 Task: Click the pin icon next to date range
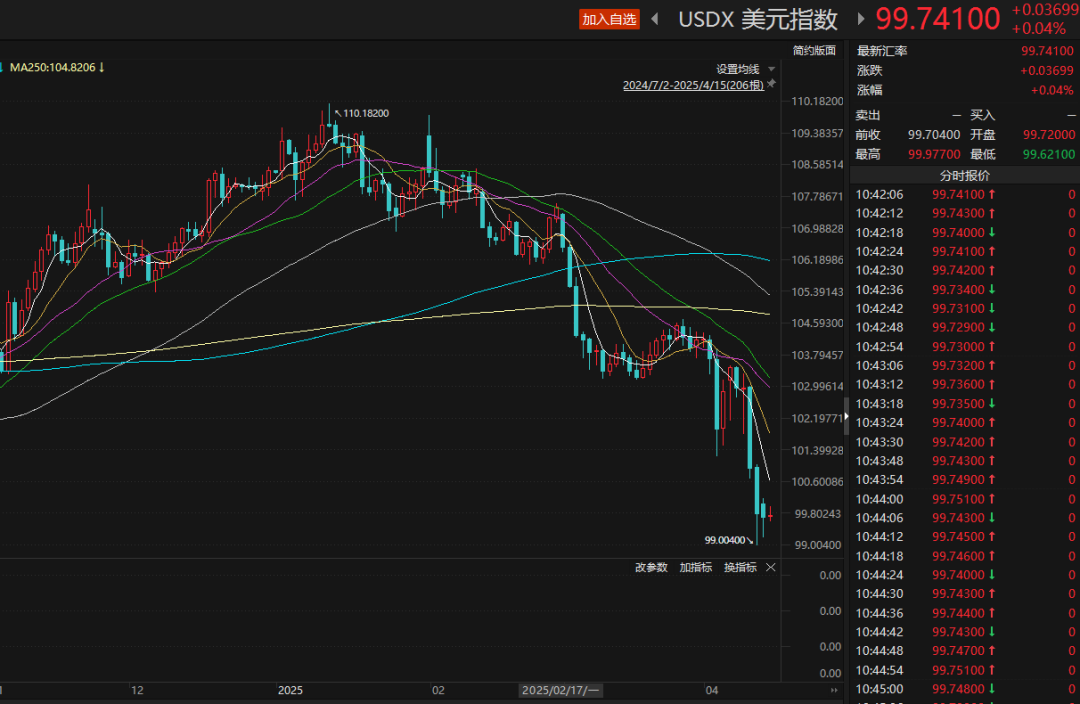pos(771,85)
